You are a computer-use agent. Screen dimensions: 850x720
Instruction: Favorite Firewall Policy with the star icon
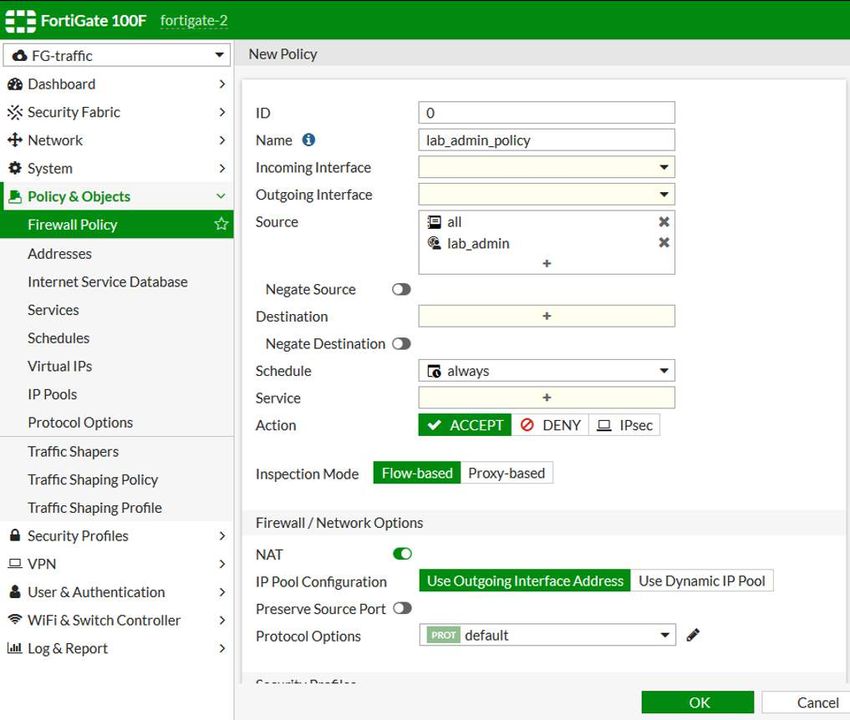click(221, 224)
